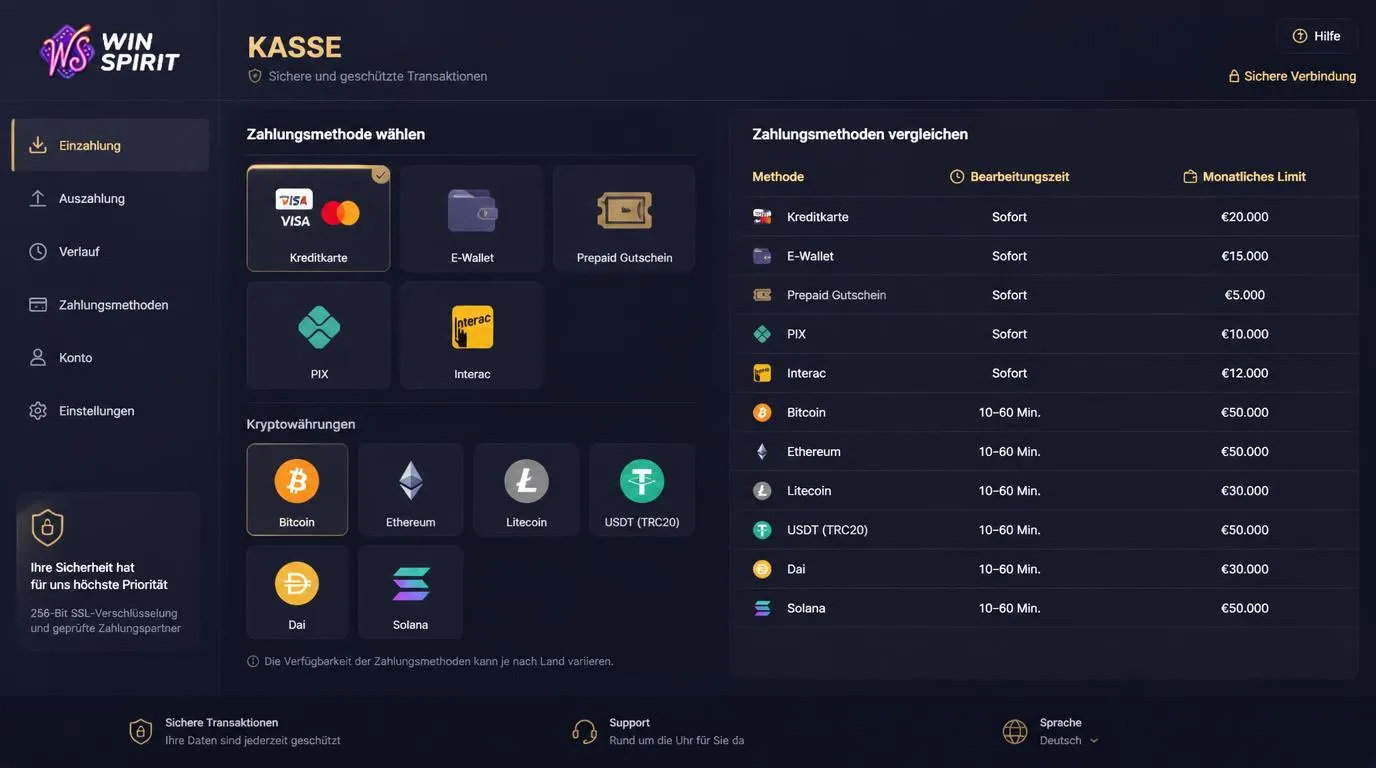Click the Methode column header

click(778, 177)
